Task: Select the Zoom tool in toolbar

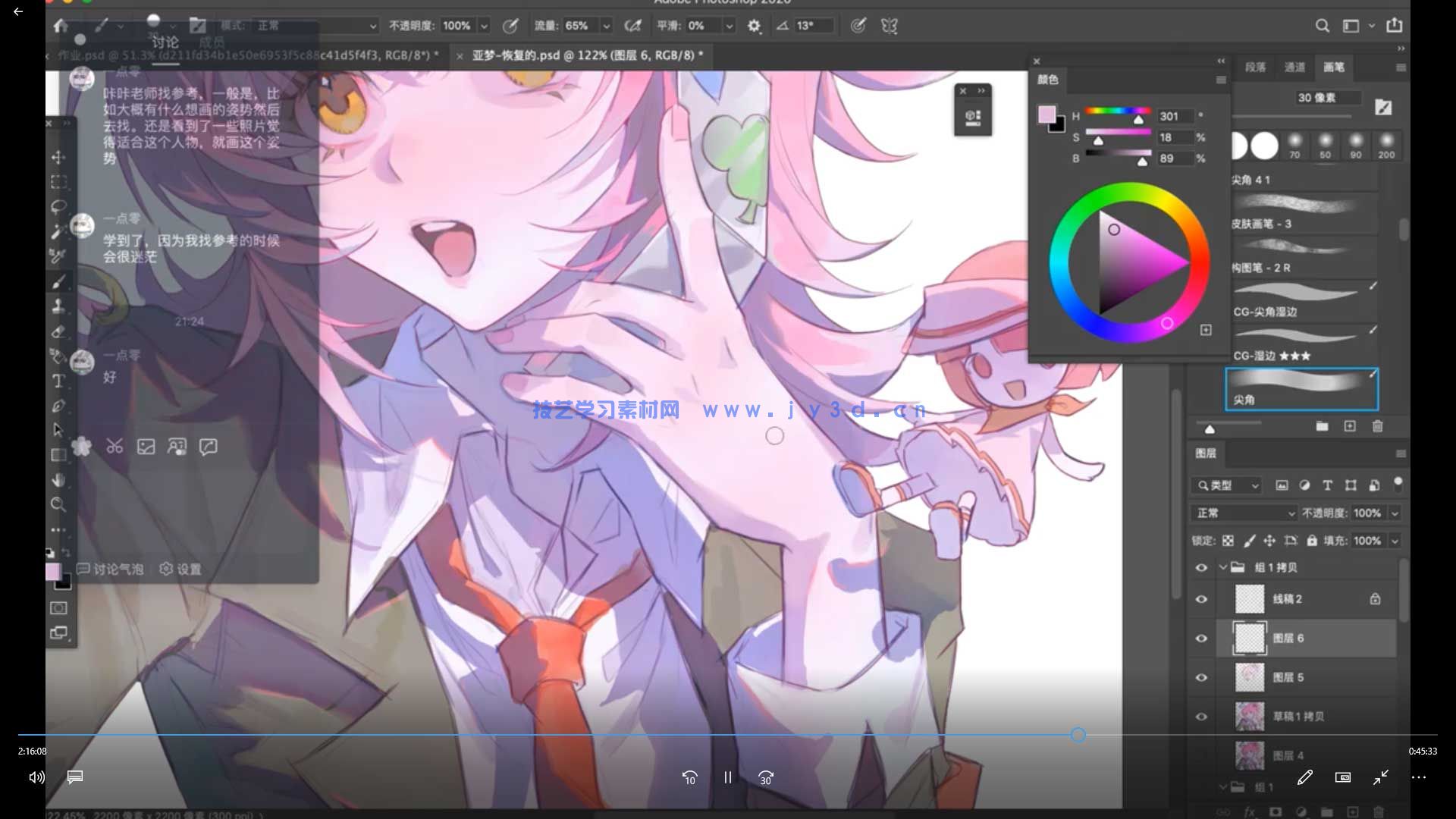Action: (58, 504)
